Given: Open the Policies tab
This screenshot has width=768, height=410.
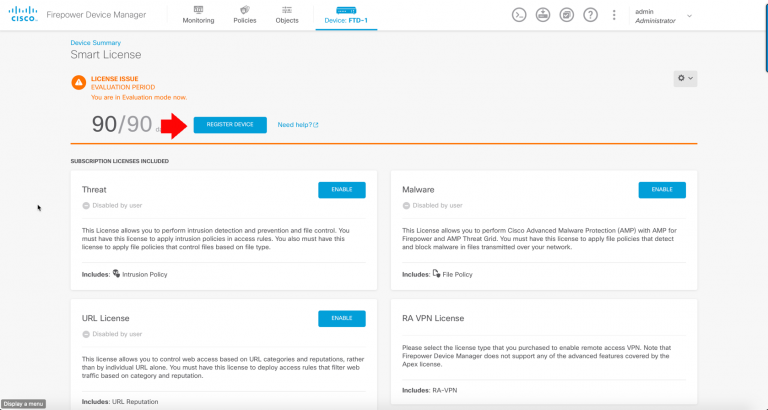Looking at the screenshot, I should [245, 15].
